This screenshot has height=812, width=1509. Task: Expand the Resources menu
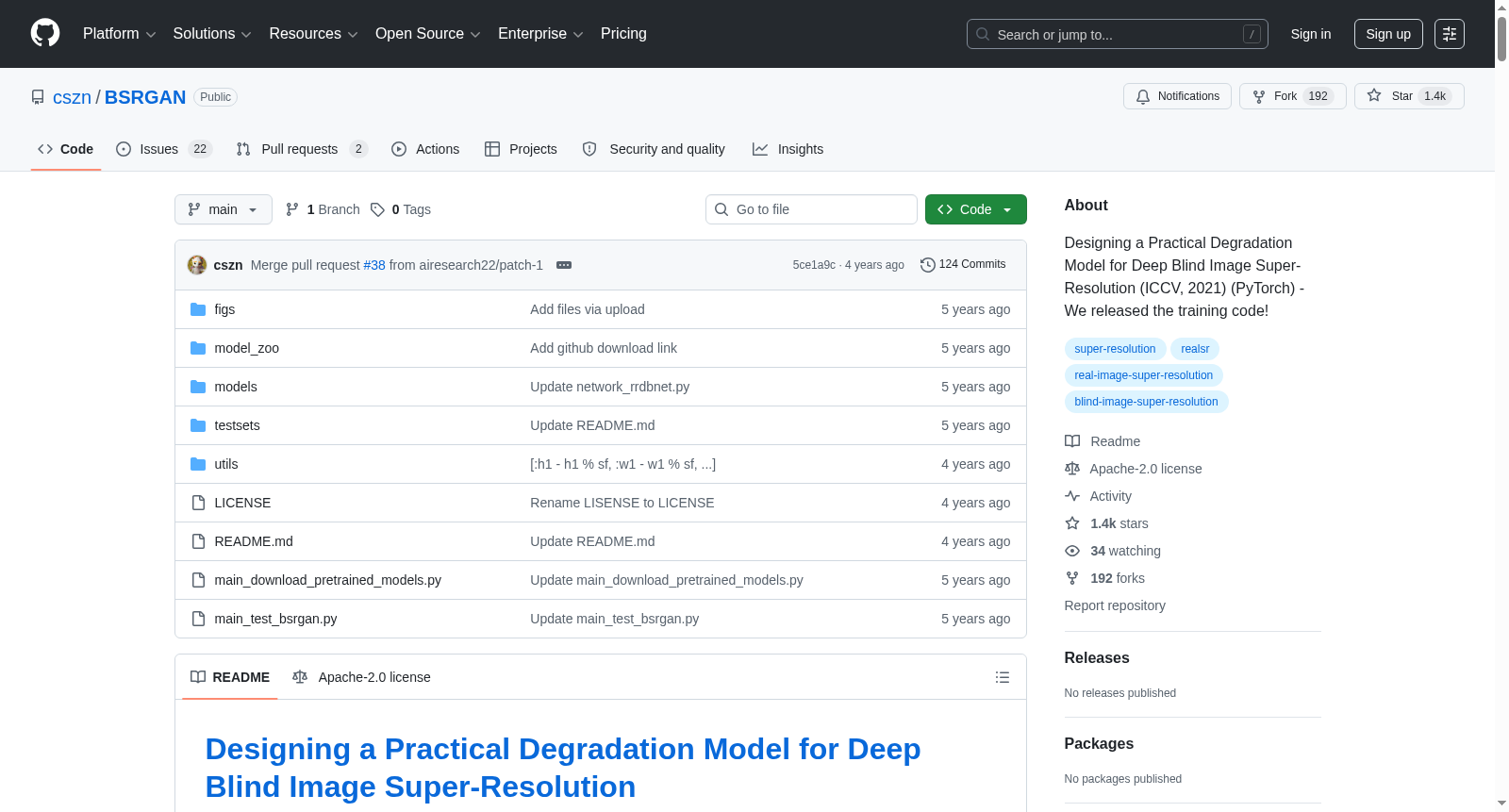tap(314, 34)
